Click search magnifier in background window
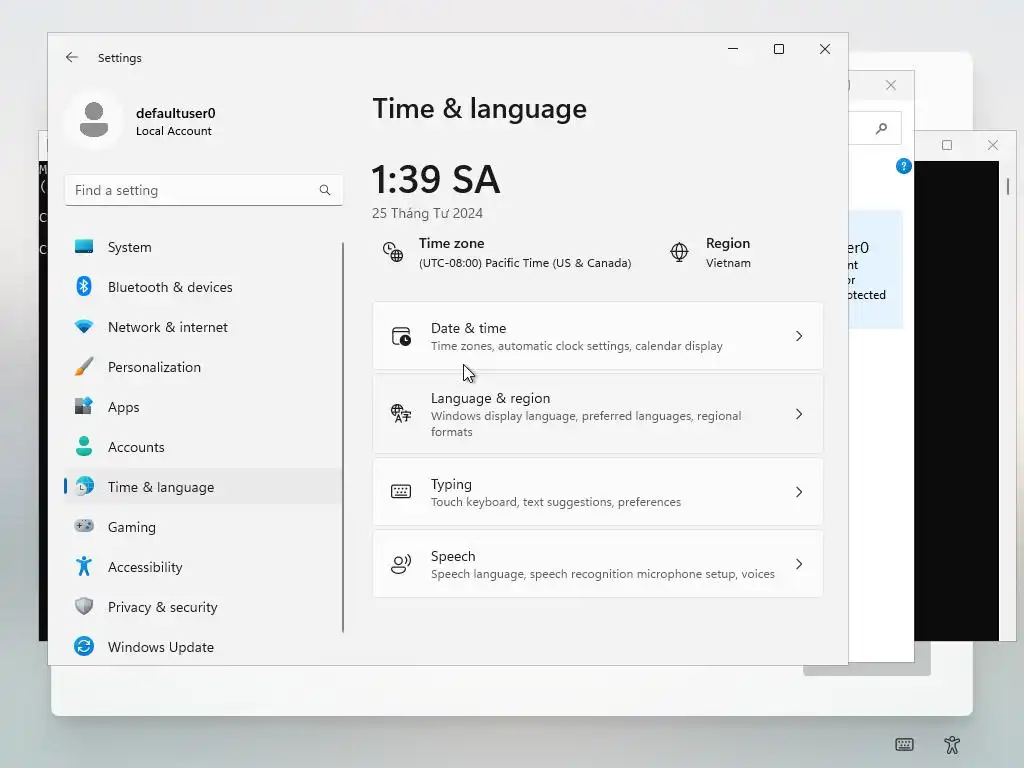1024x768 pixels. 882,128
